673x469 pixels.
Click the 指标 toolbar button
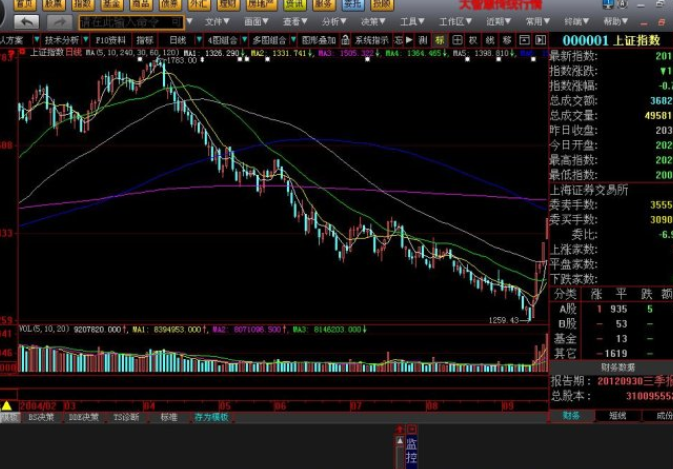[145, 40]
